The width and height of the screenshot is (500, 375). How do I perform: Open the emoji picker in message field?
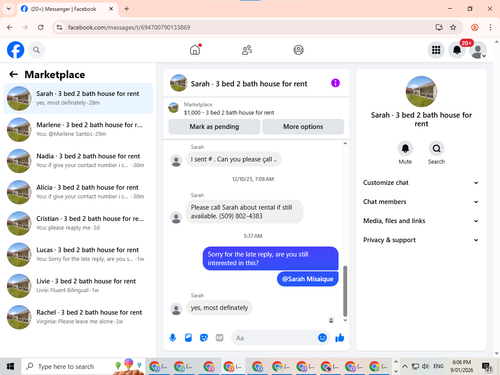tap(322, 338)
